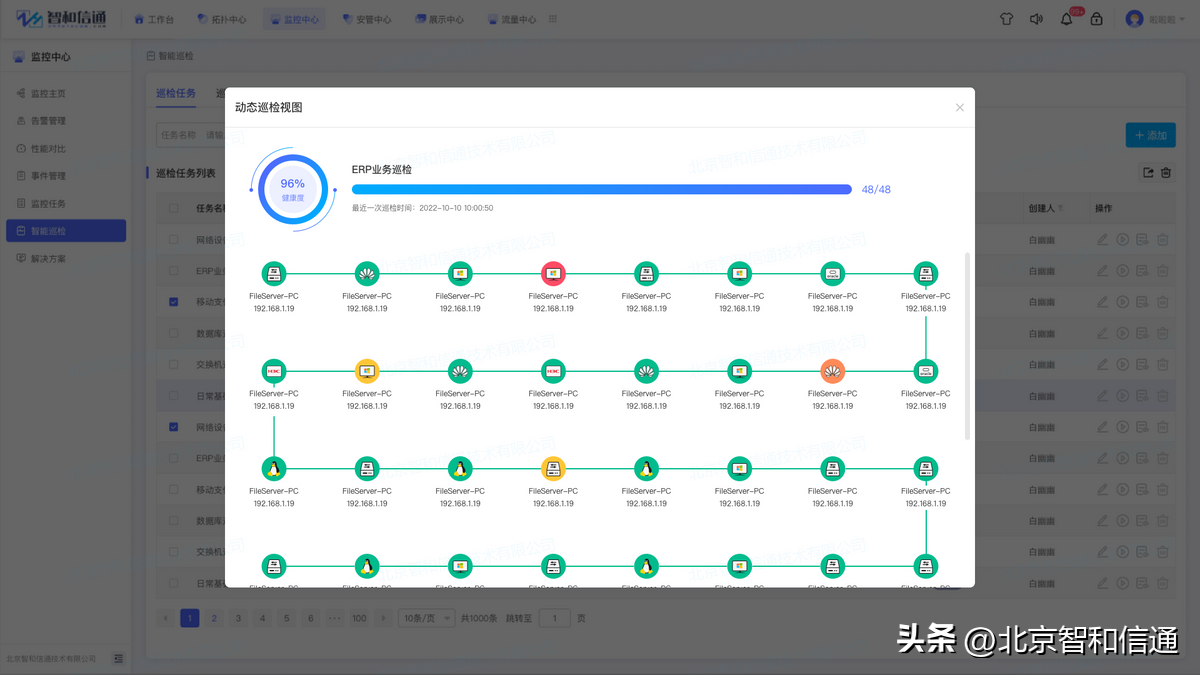Switch to the 监控中心 menu item

point(293,18)
